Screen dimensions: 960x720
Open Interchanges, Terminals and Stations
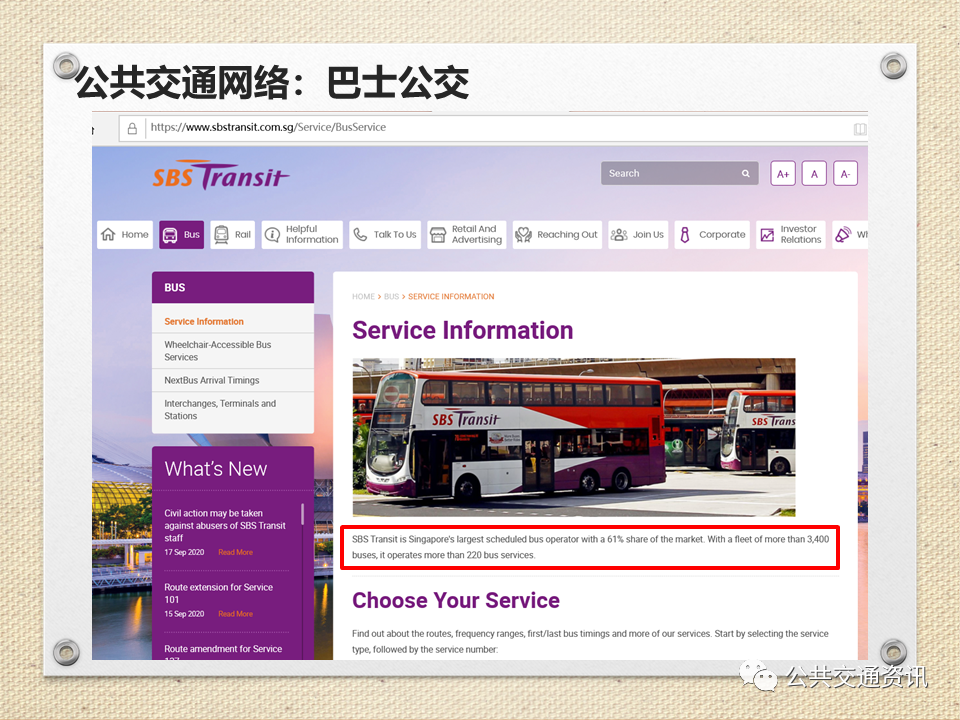pyautogui.click(x=220, y=410)
